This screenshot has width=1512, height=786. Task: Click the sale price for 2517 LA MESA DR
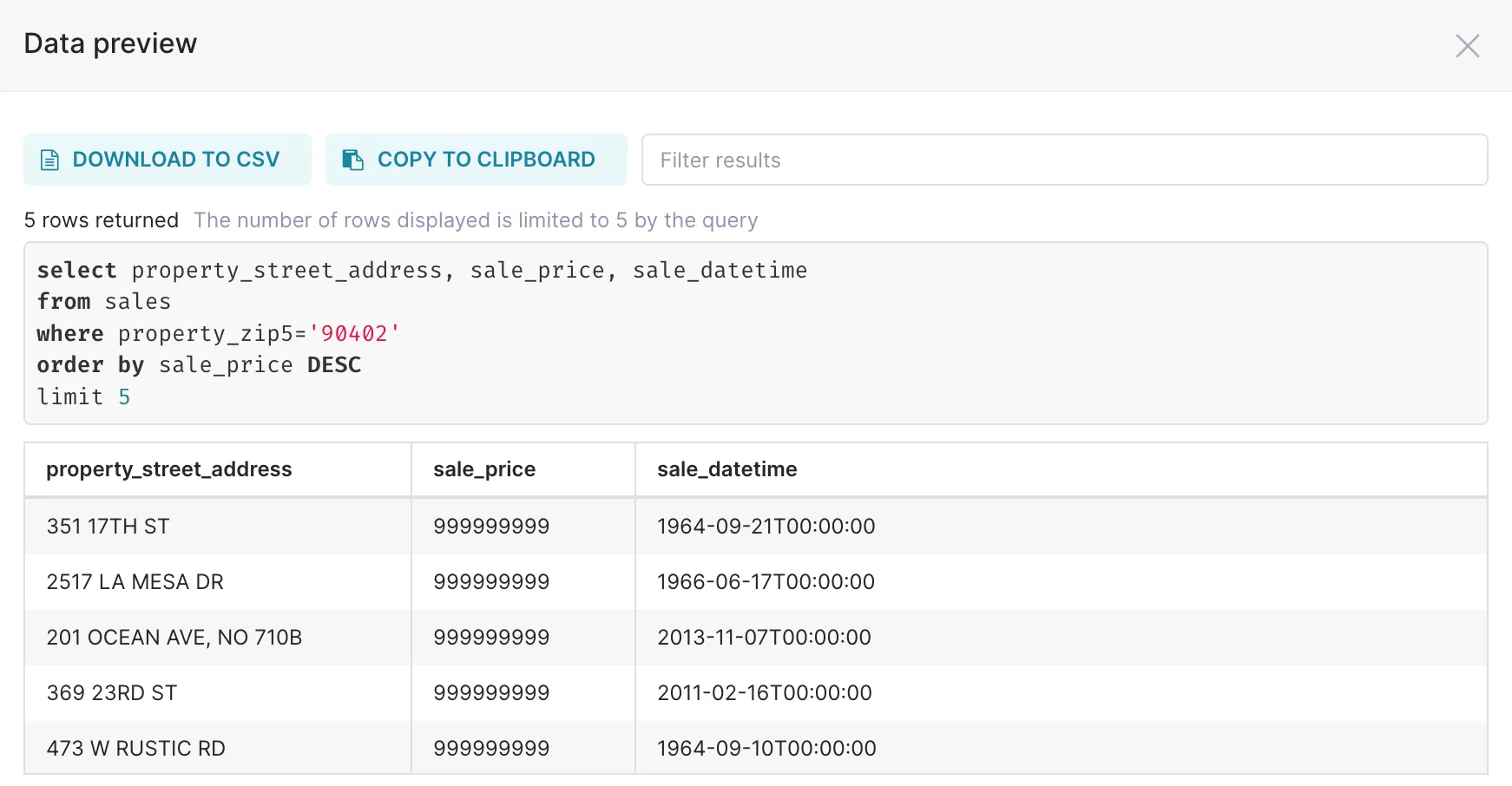point(491,582)
